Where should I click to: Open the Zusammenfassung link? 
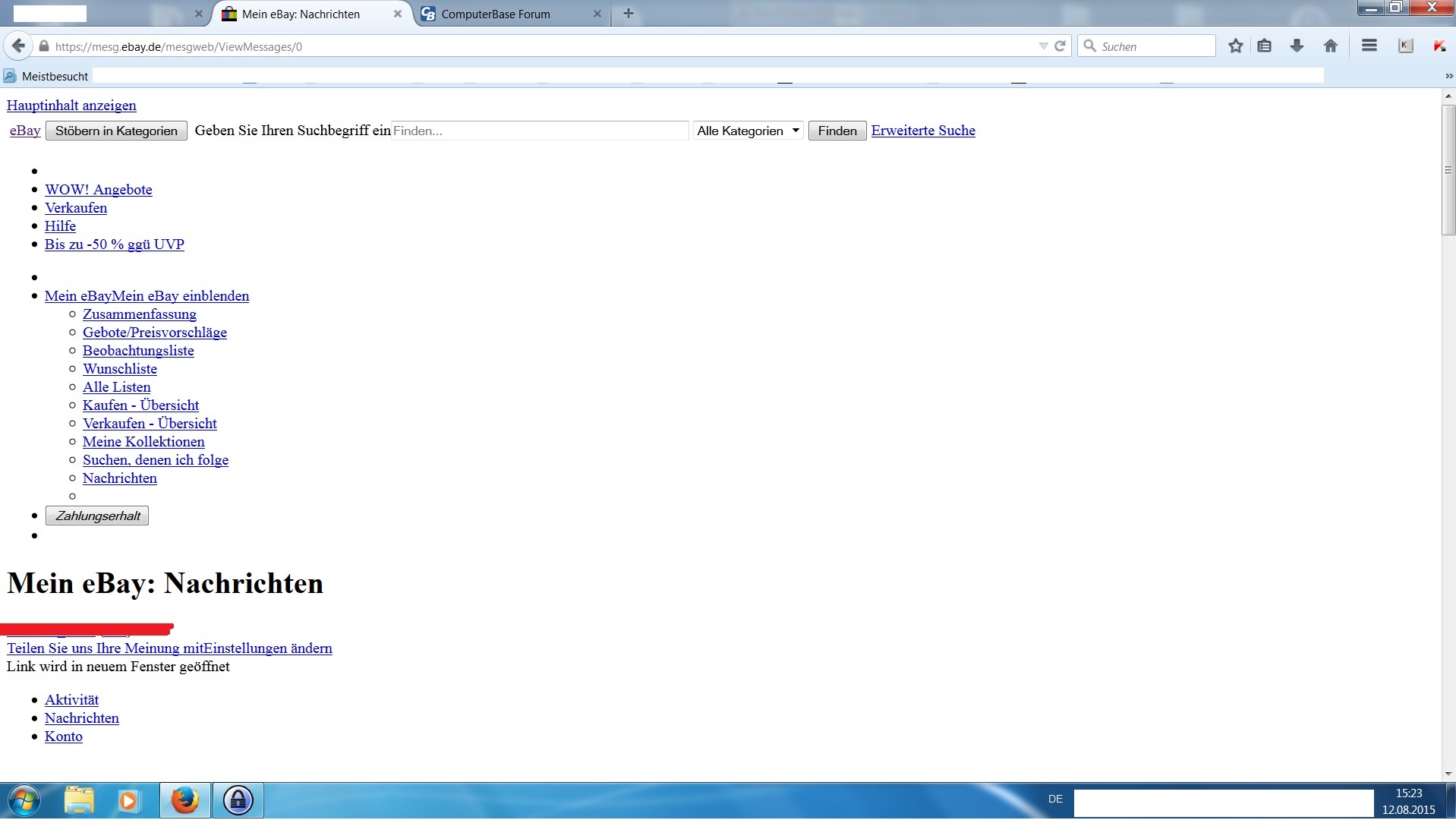(140, 314)
